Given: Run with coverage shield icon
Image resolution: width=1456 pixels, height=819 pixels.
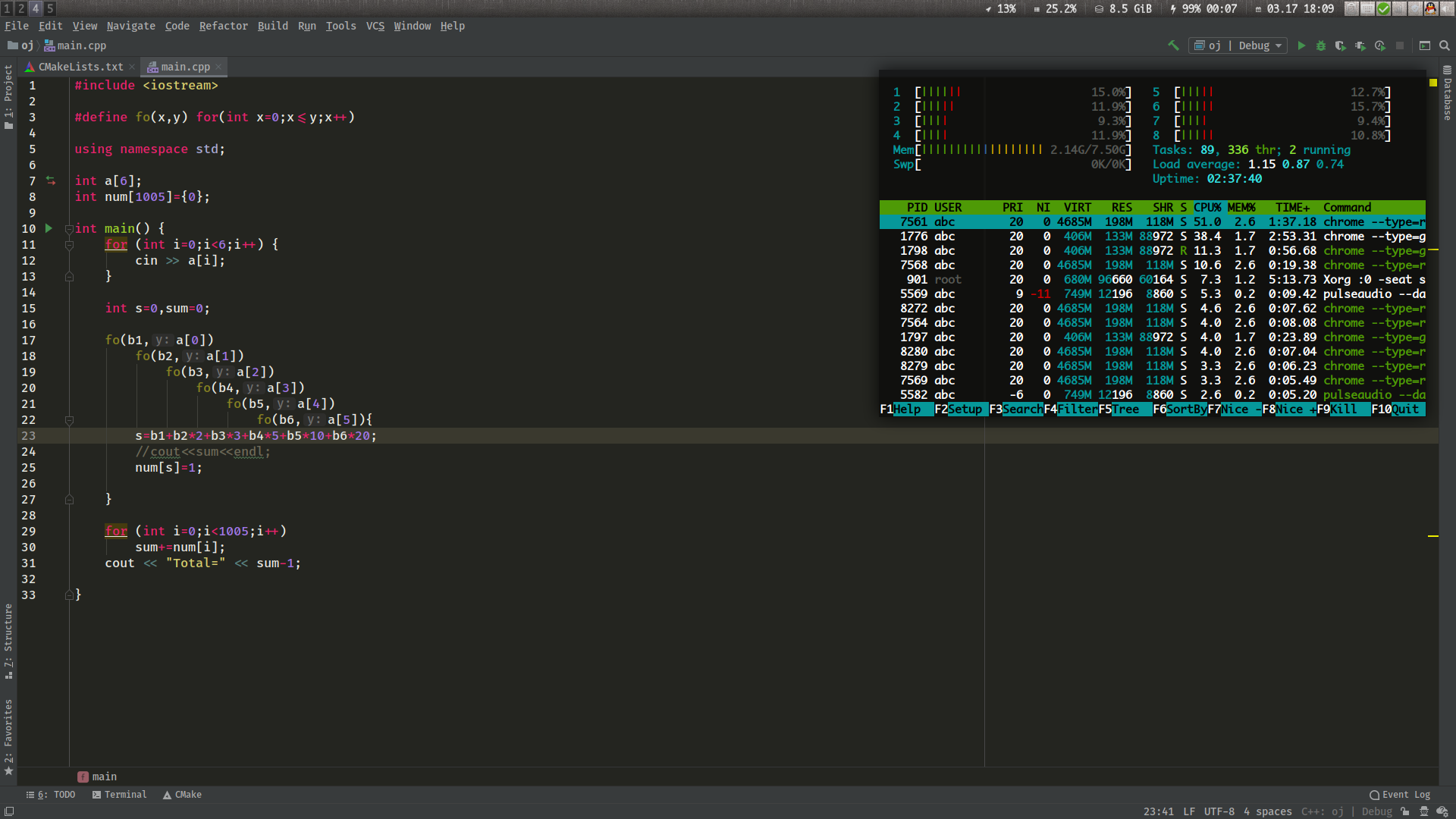Looking at the screenshot, I should 1341,45.
